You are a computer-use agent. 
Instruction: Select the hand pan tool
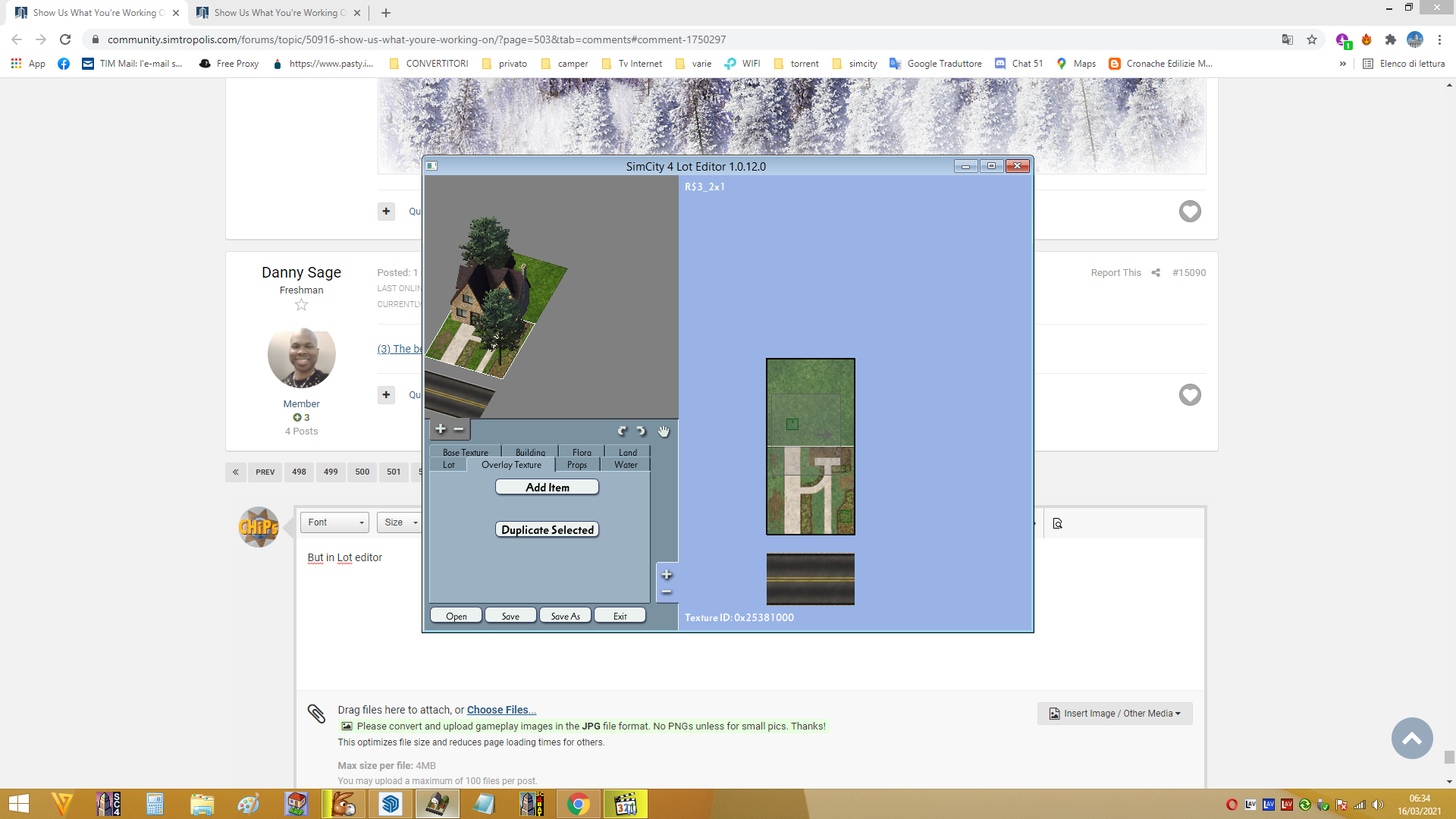(x=664, y=431)
